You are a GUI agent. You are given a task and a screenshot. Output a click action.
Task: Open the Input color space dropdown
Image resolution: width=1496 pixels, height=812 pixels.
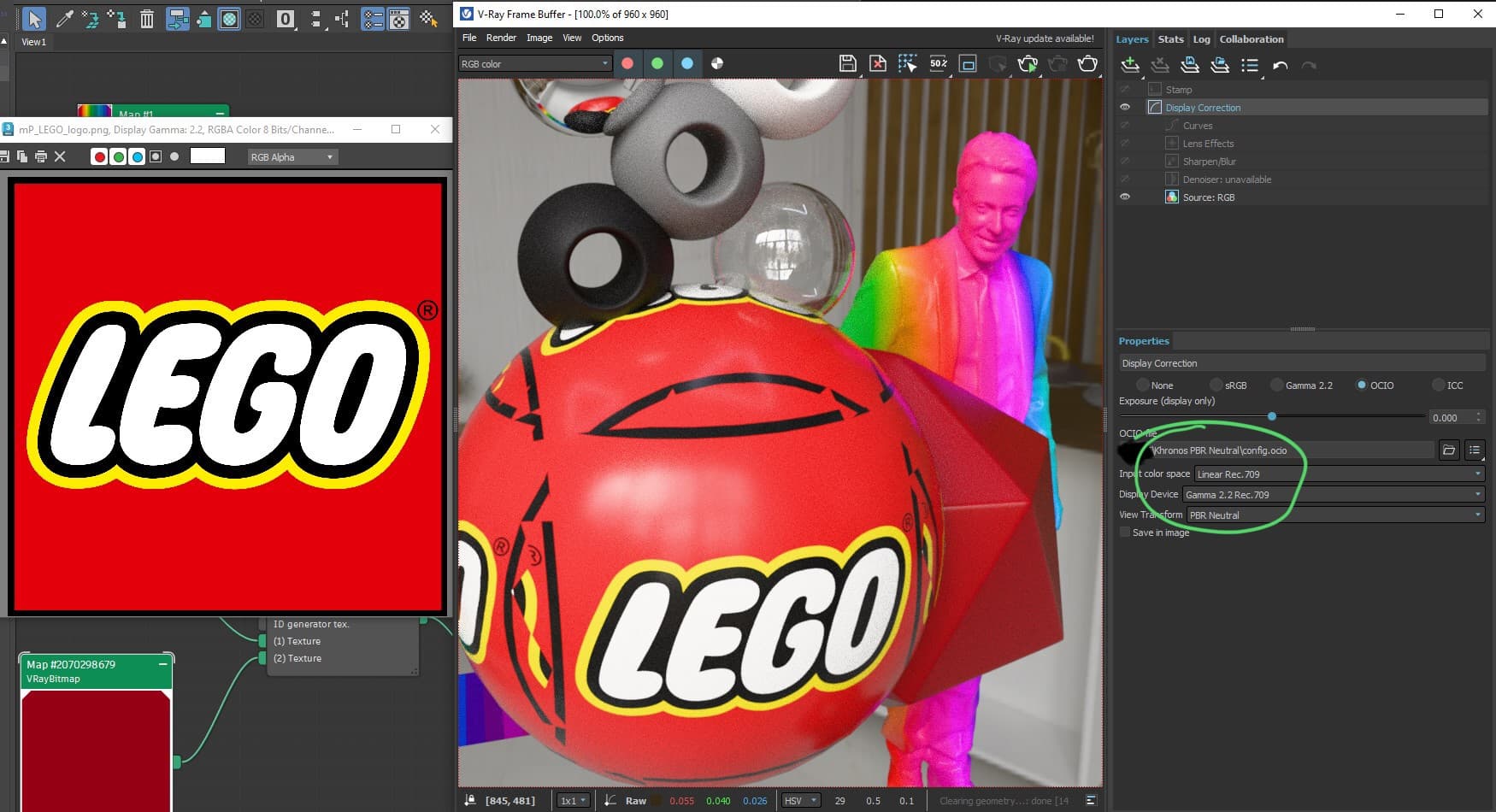pyautogui.click(x=1339, y=474)
